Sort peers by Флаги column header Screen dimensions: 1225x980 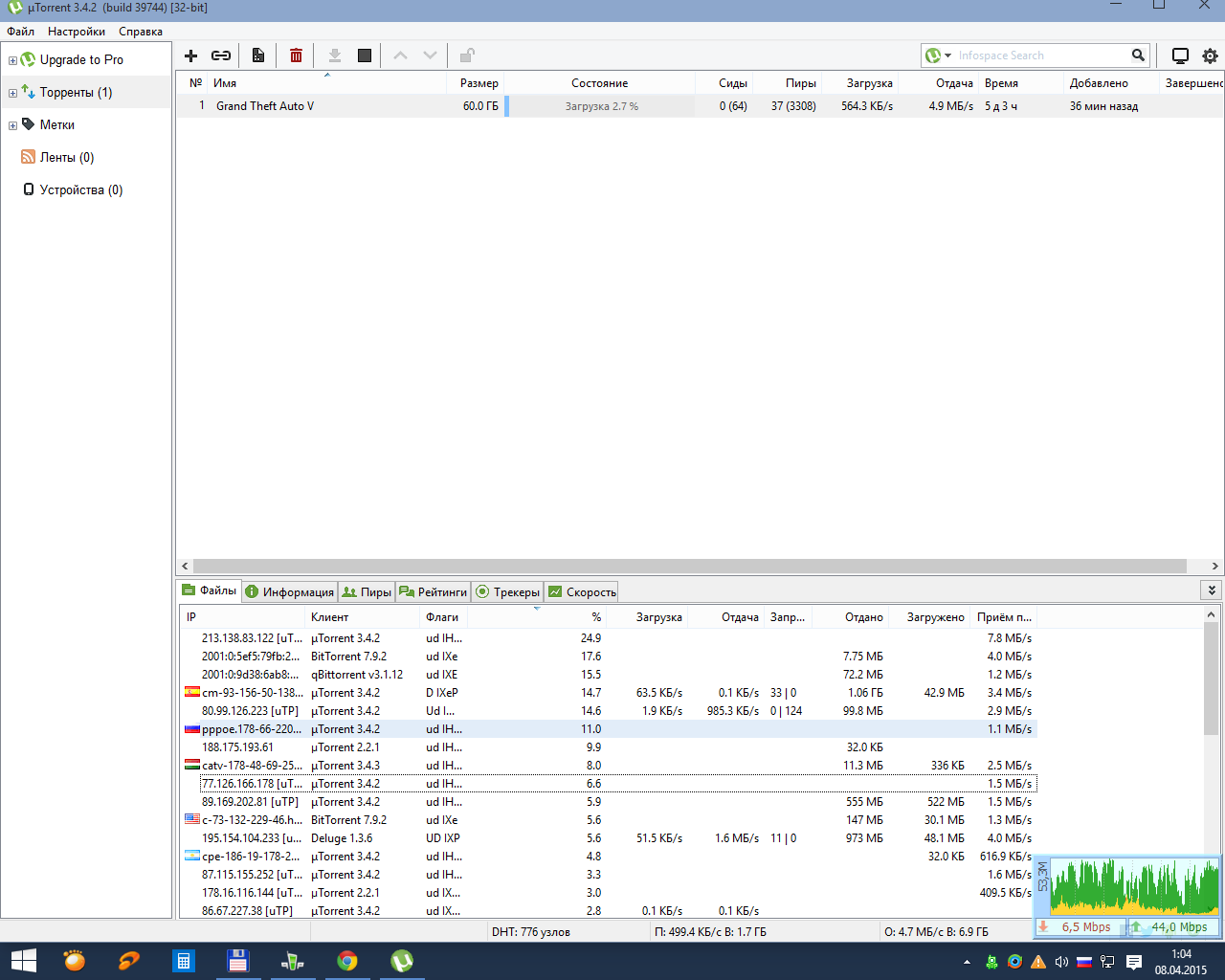click(x=442, y=617)
